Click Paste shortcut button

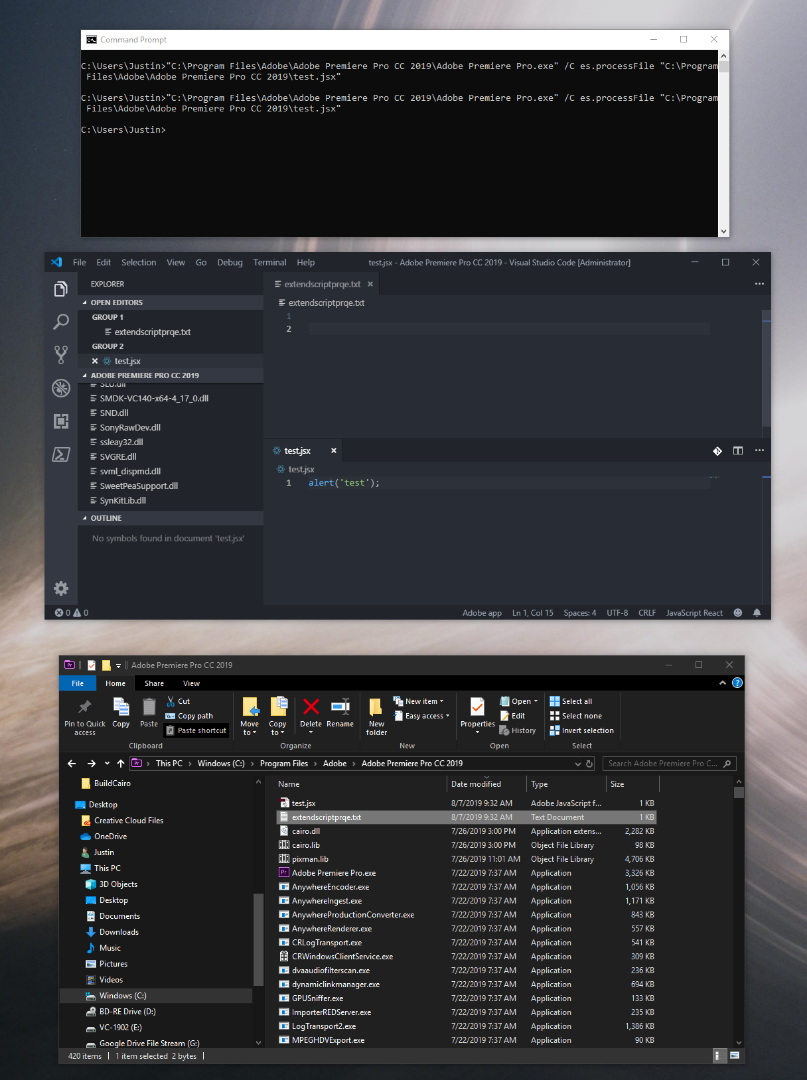(196, 730)
